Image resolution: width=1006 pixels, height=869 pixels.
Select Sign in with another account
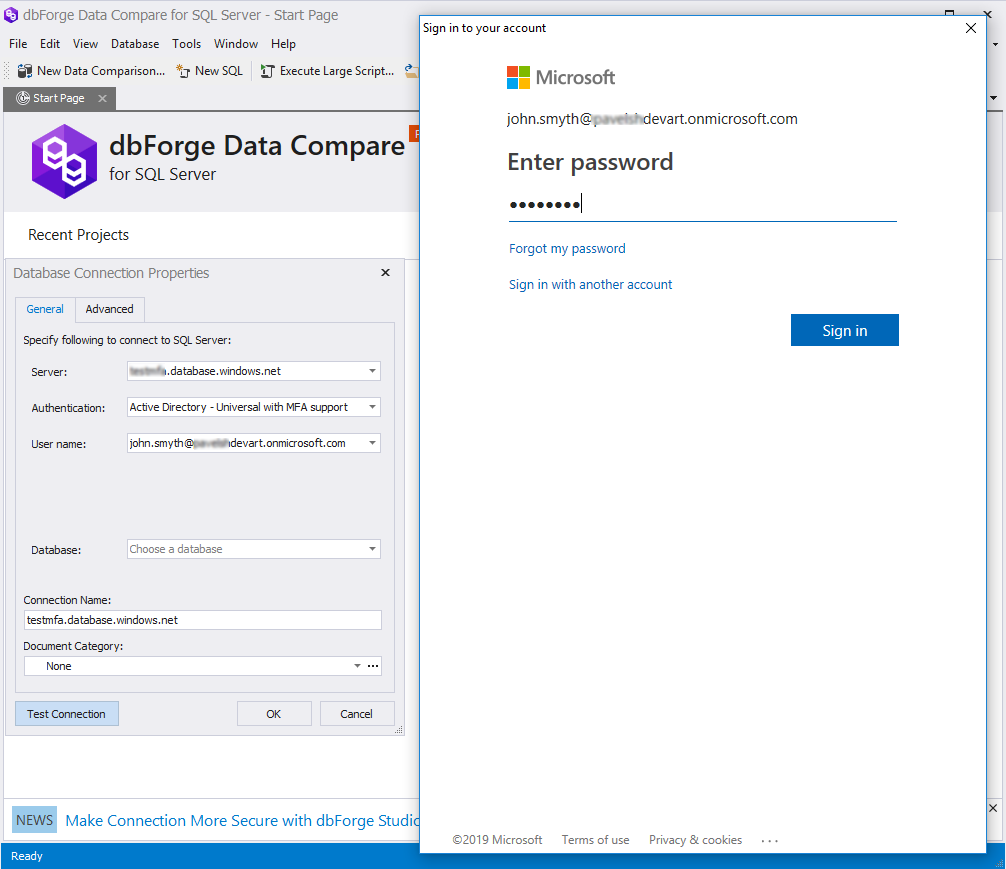pos(590,284)
